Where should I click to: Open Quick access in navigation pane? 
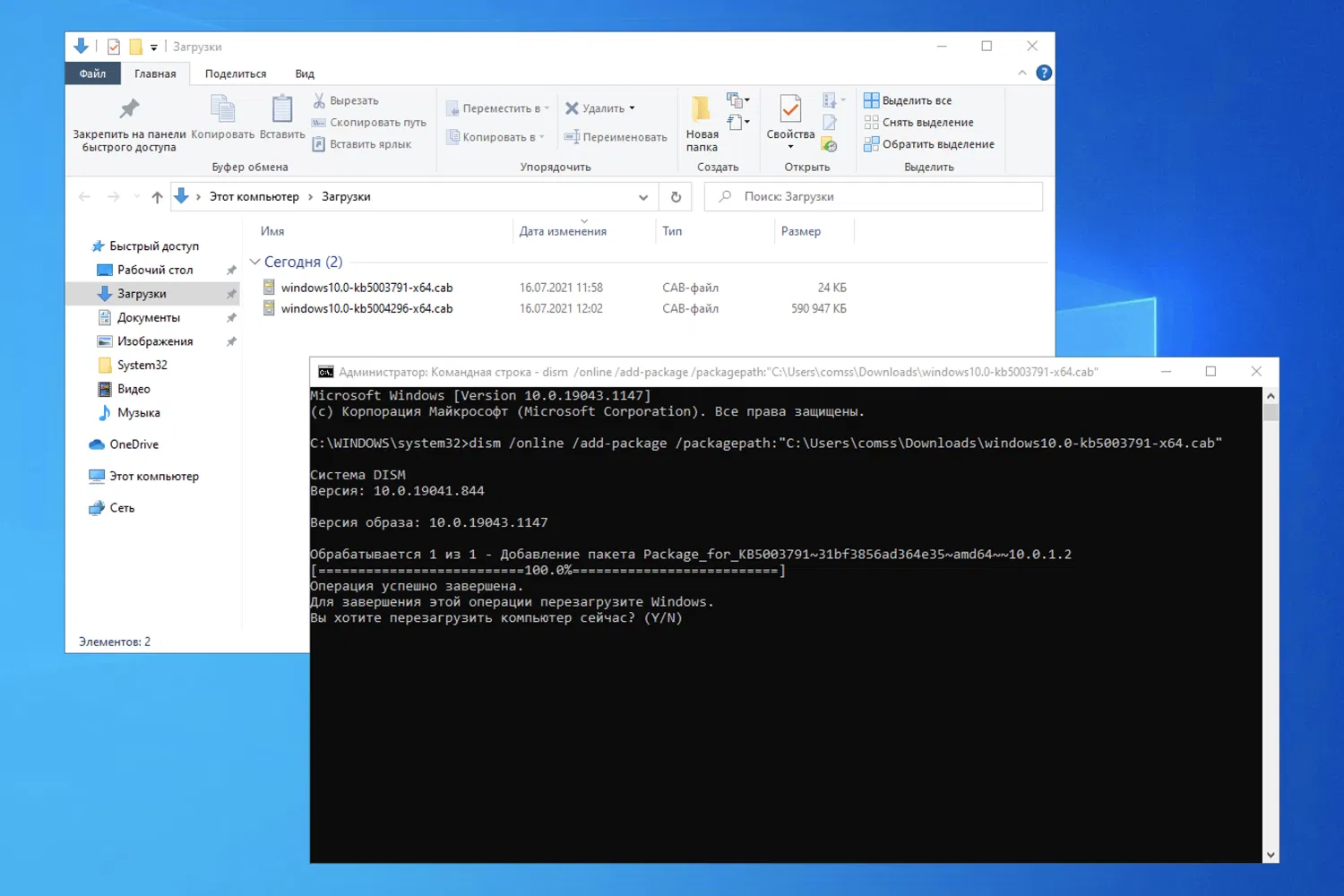(x=154, y=246)
